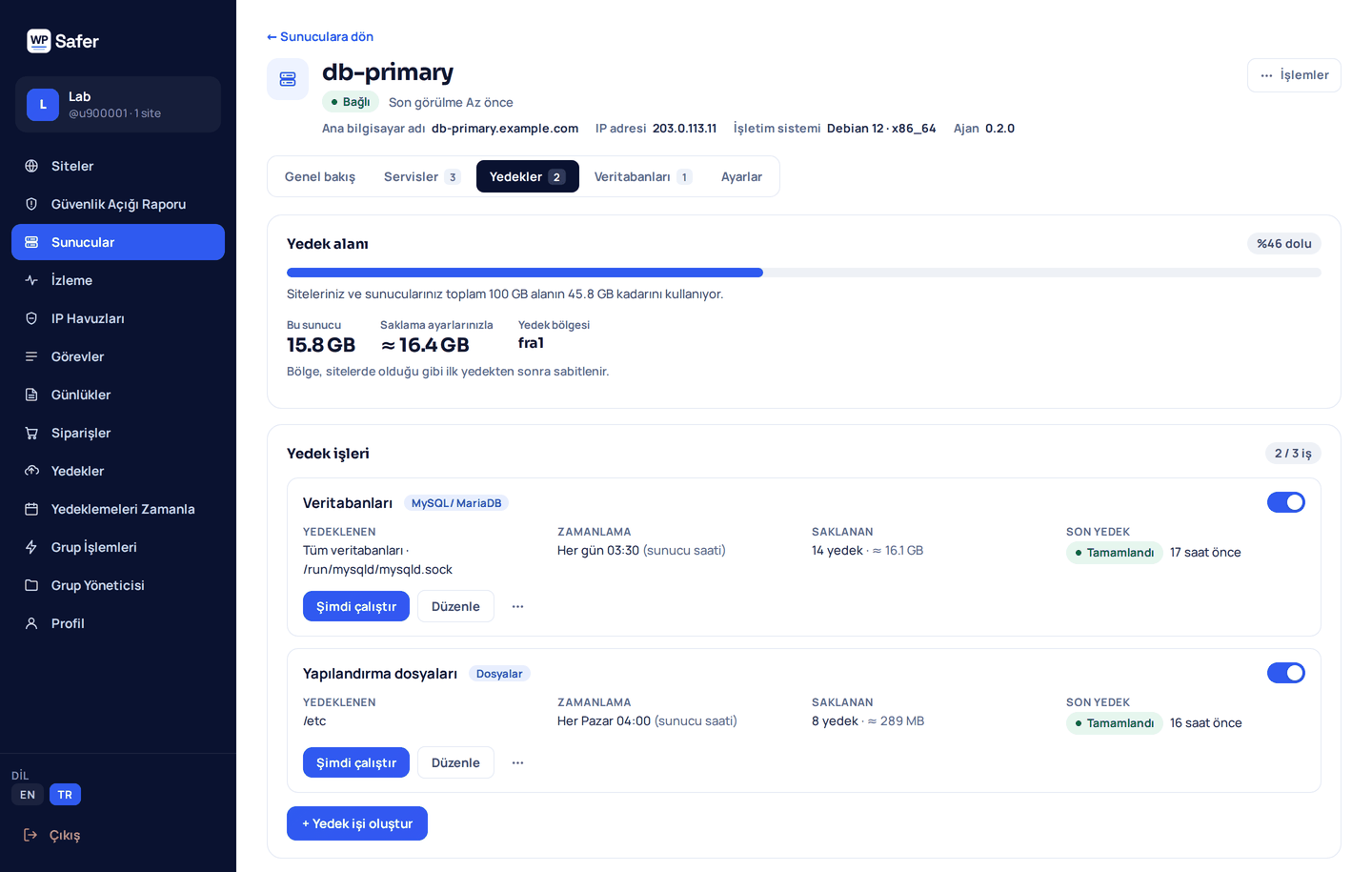Open more options for Yapılandırma dosyaları job
This screenshot has width=1372, height=872.
click(x=517, y=762)
